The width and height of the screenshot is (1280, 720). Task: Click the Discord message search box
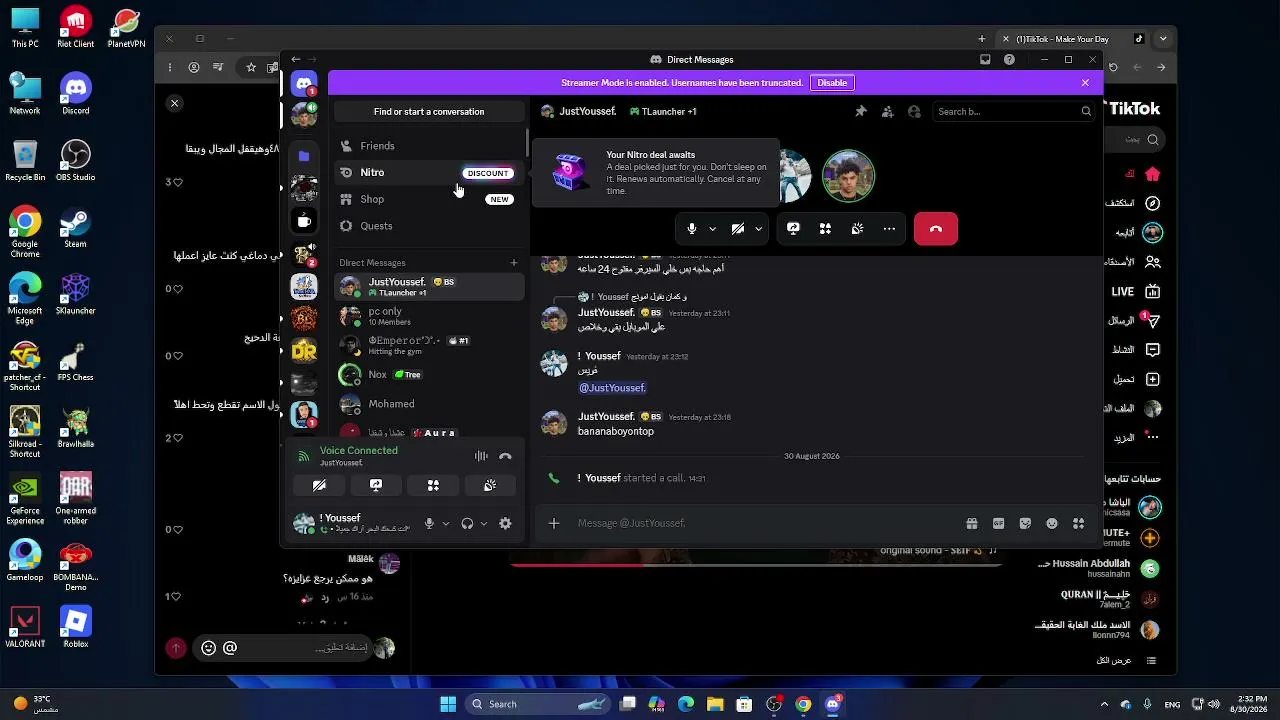point(1012,112)
